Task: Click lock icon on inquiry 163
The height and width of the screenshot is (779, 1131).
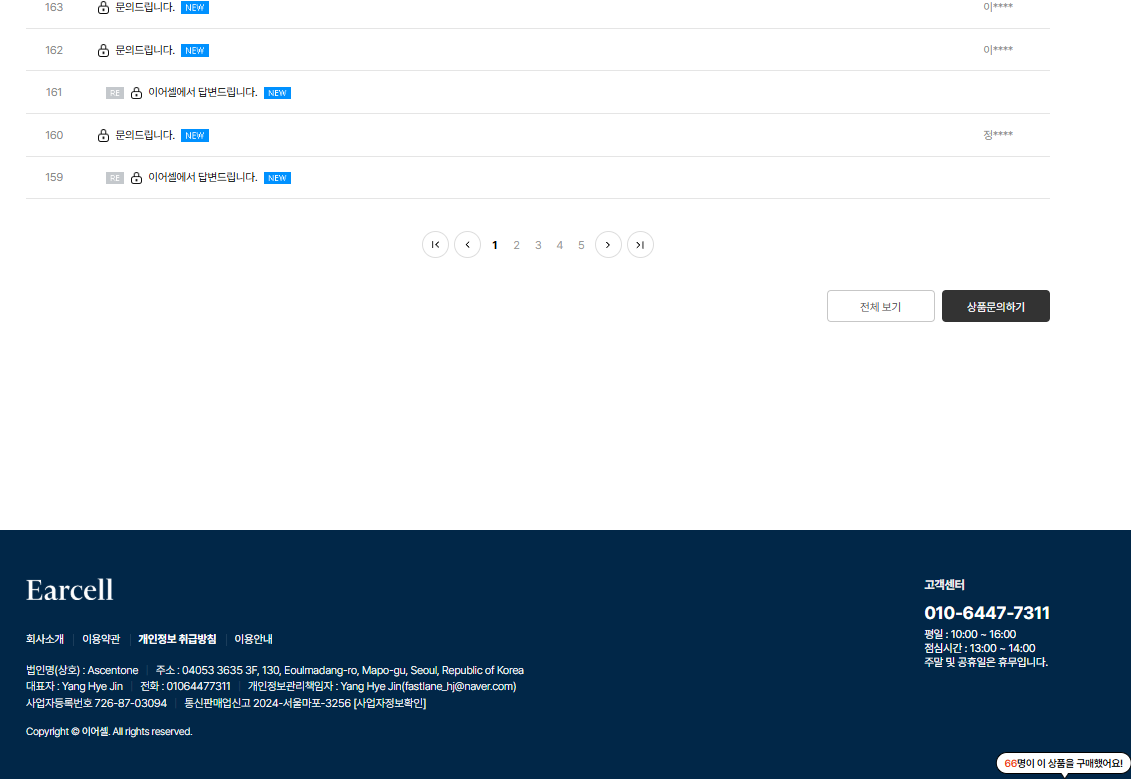Action: pyautogui.click(x=103, y=7)
